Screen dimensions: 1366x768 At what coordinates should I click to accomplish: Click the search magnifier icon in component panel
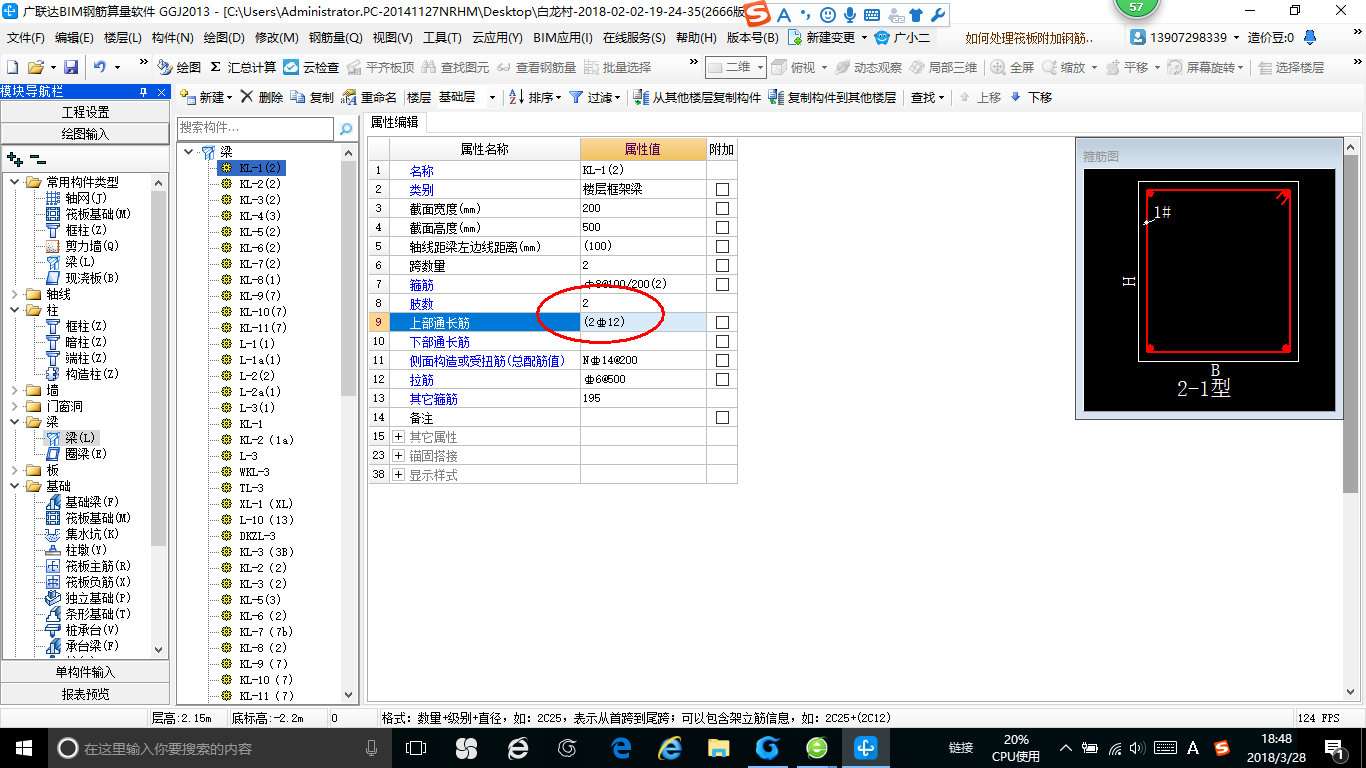pyautogui.click(x=346, y=129)
